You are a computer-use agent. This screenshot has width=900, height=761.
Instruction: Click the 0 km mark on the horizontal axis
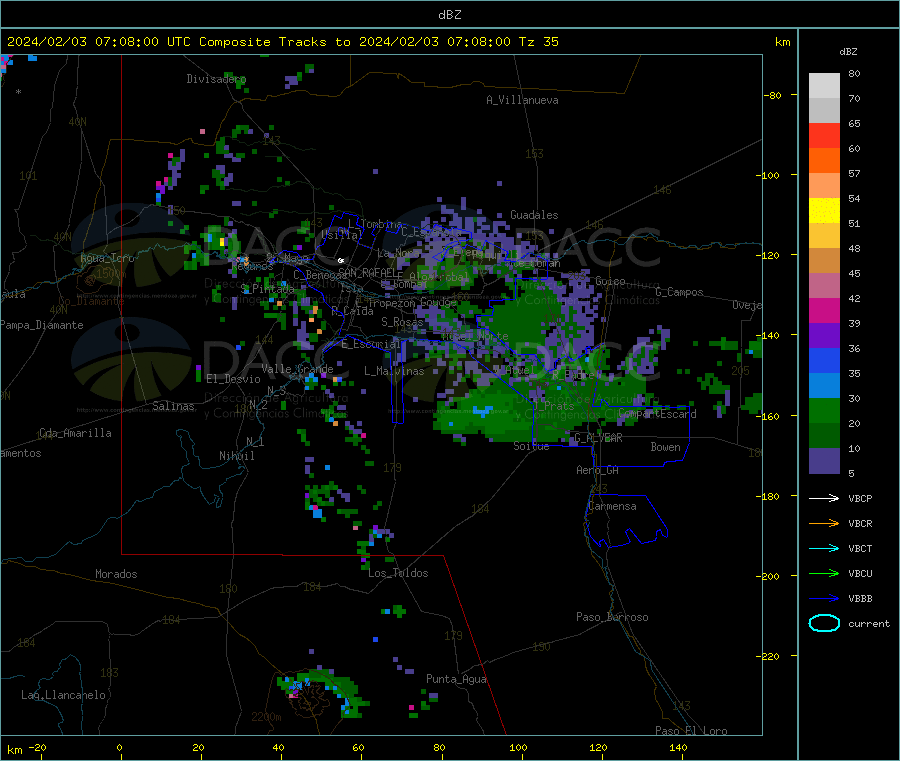pos(119,747)
